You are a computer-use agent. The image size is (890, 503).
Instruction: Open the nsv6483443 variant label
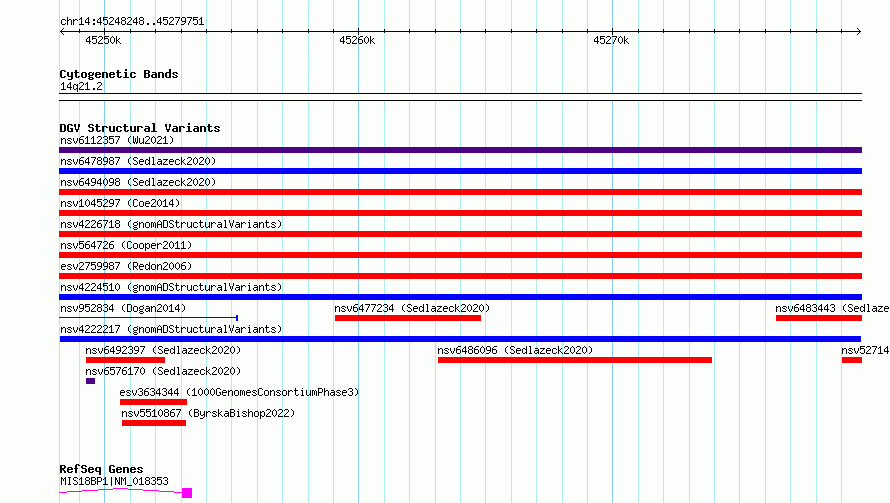832,308
